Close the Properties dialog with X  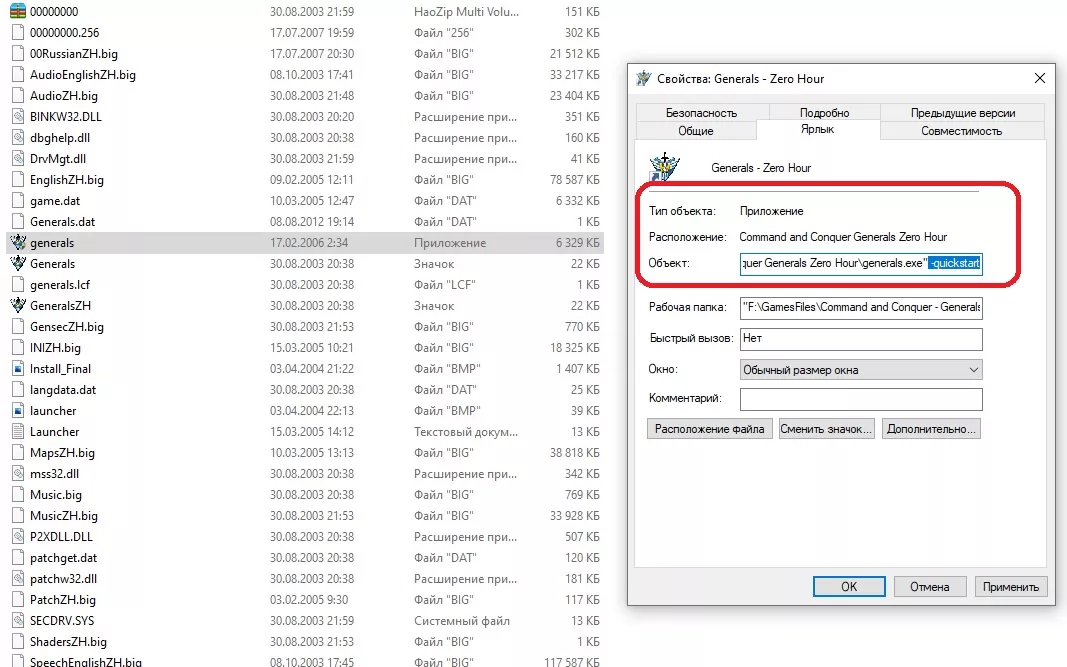click(x=1039, y=78)
